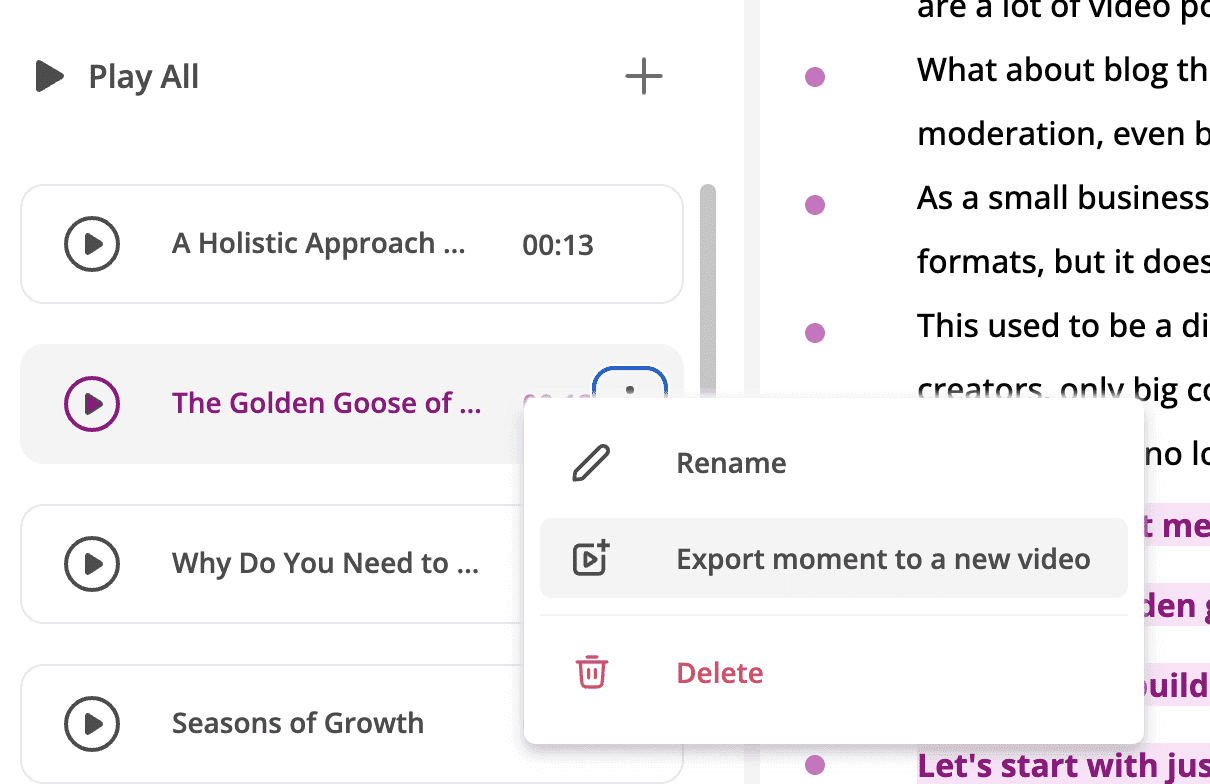Viewport: 1210px width, 784px height.
Task: Close the three-dot options menu button
Action: pyautogui.click(x=630, y=385)
